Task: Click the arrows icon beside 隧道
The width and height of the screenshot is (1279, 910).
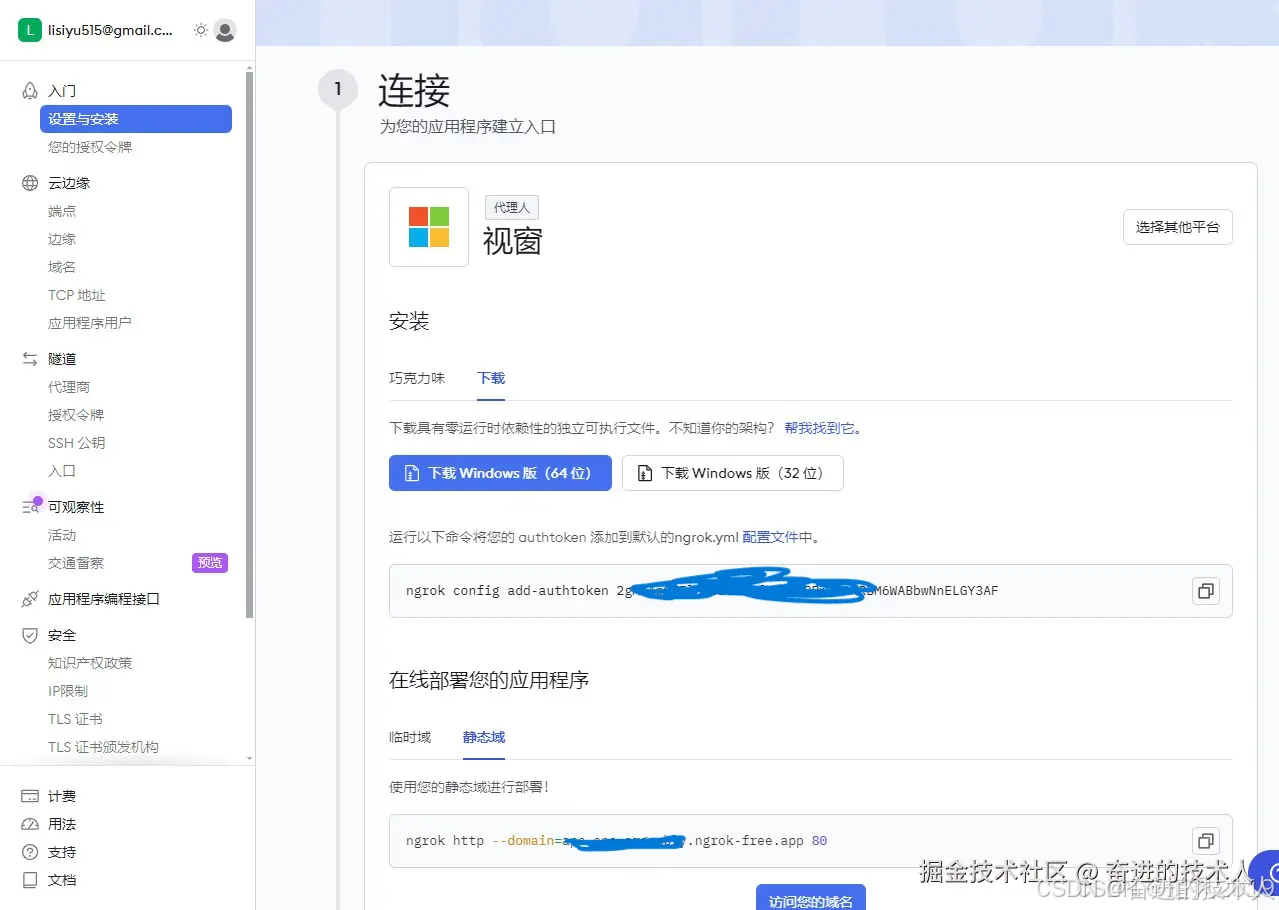Action: pos(30,359)
